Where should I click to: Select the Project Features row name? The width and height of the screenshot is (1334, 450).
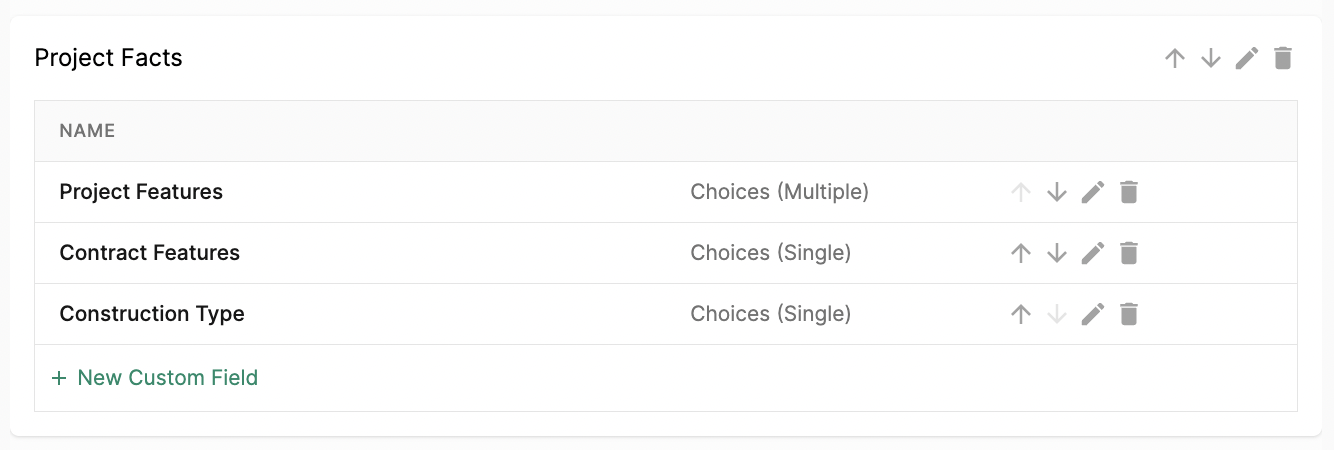[141, 192]
